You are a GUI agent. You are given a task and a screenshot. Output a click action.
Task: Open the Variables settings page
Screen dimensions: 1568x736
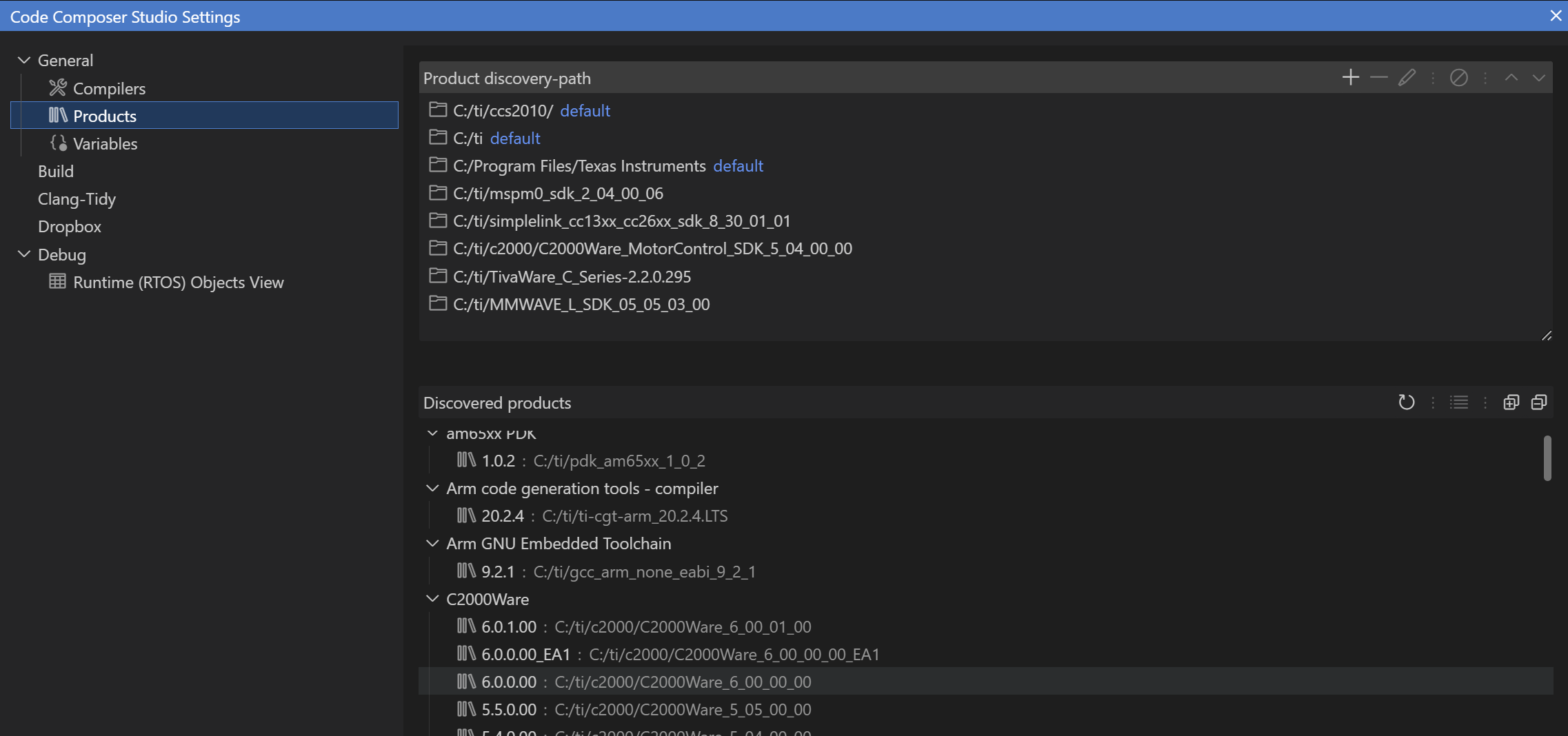click(105, 144)
